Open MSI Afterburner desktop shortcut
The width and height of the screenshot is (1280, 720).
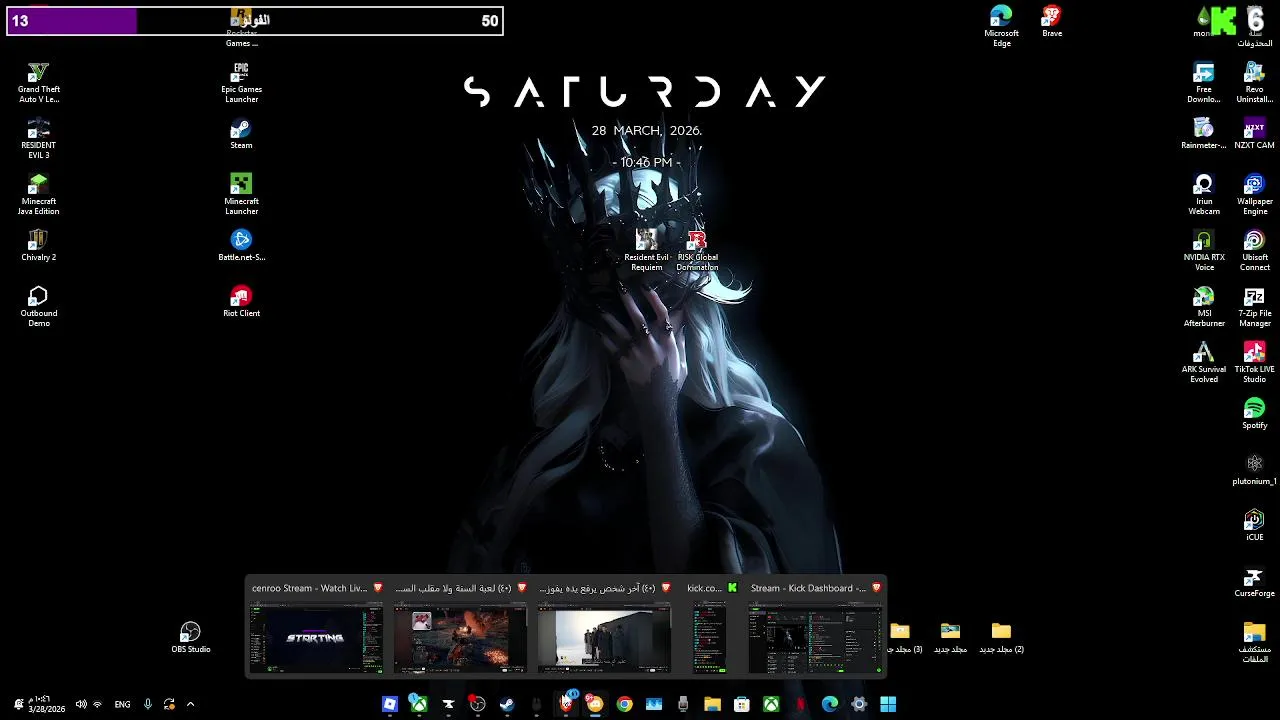[1203, 307]
